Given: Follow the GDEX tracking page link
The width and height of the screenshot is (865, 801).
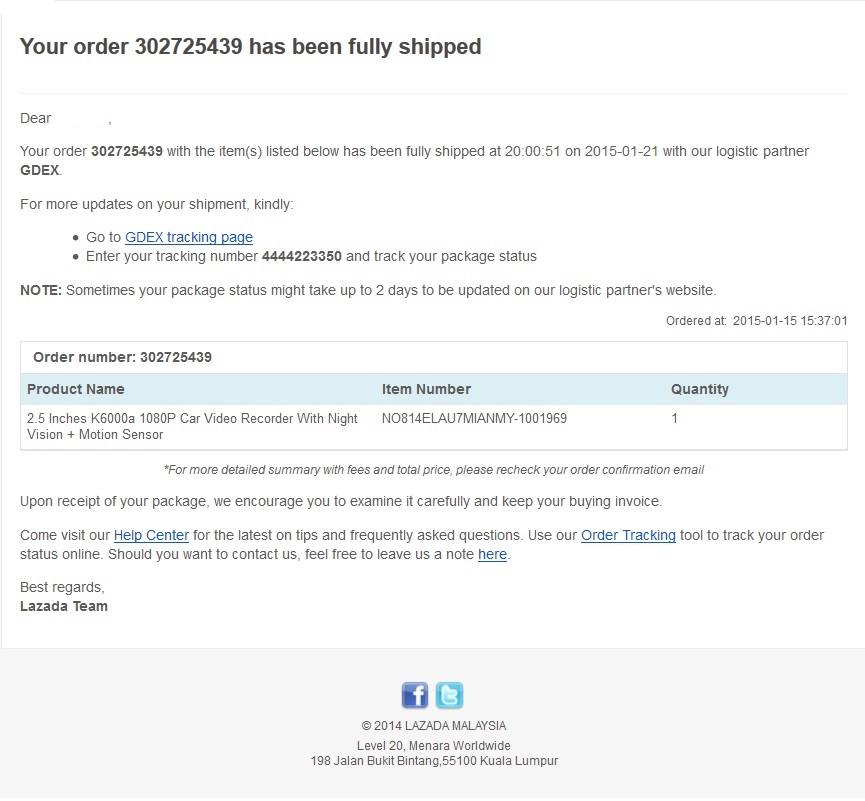Looking at the screenshot, I should click(x=189, y=237).
